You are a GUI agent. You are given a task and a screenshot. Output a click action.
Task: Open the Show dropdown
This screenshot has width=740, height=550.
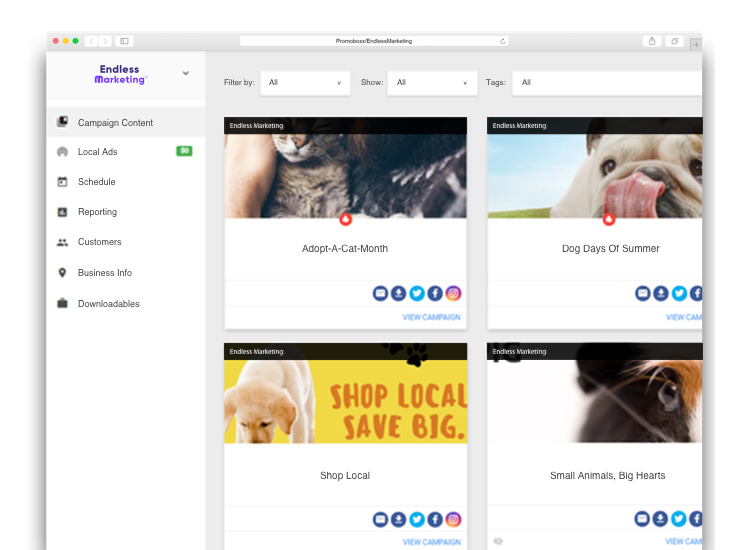click(x=432, y=83)
